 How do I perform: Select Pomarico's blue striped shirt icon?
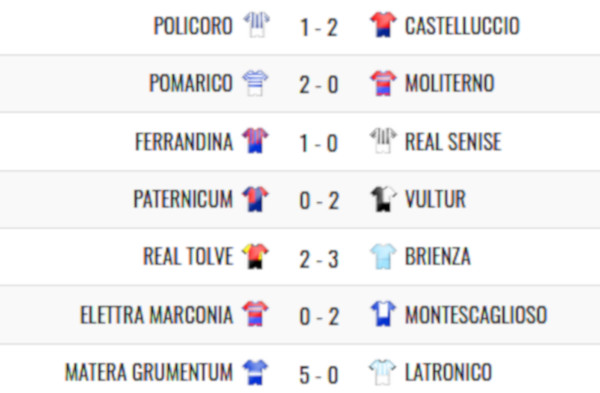(x=255, y=83)
